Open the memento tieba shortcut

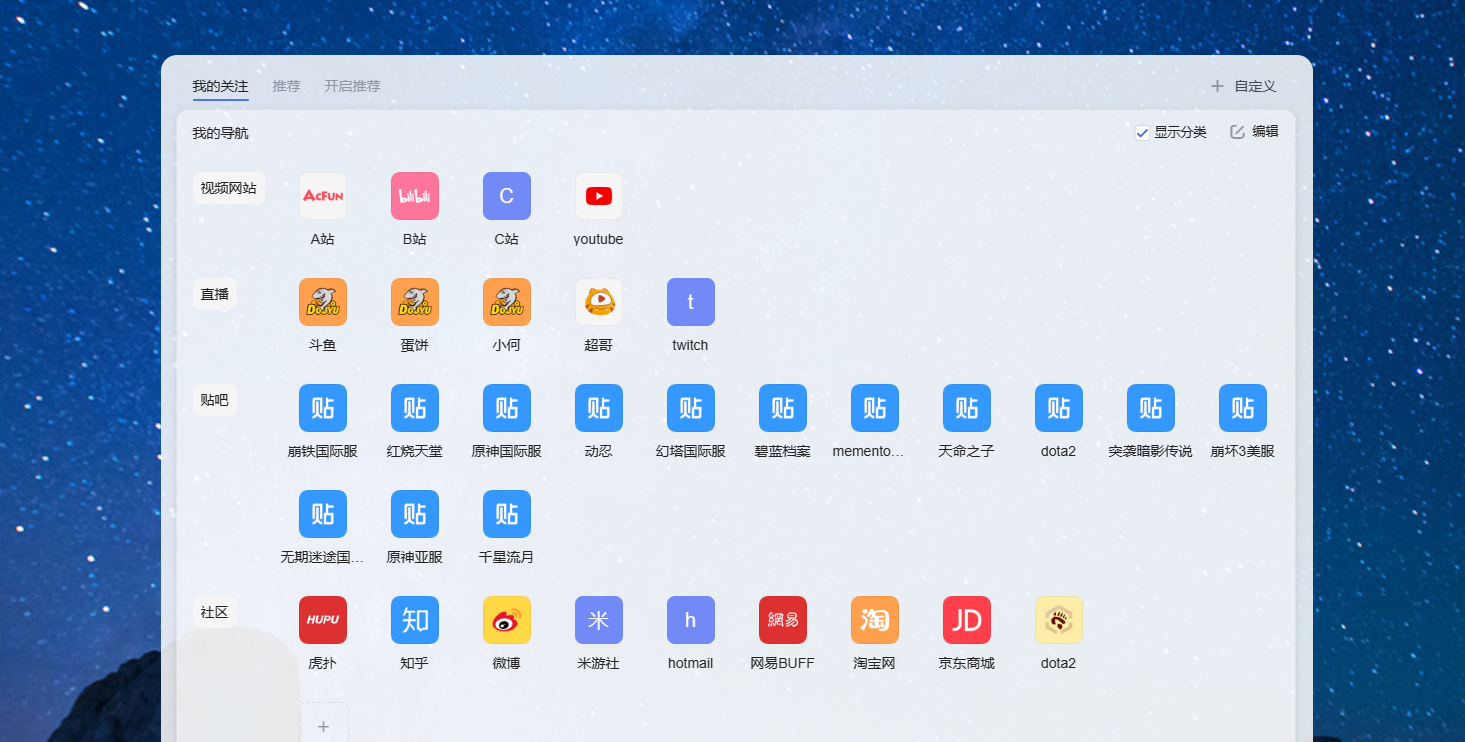click(x=875, y=408)
